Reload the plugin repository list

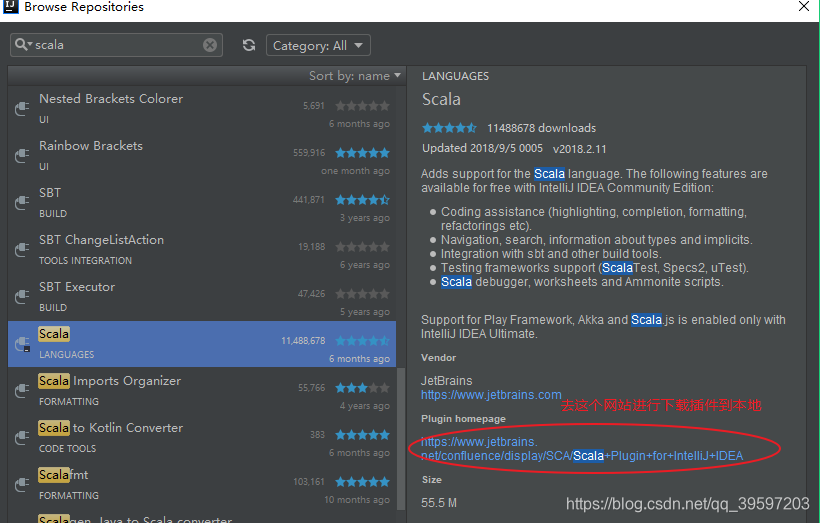(249, 45)
